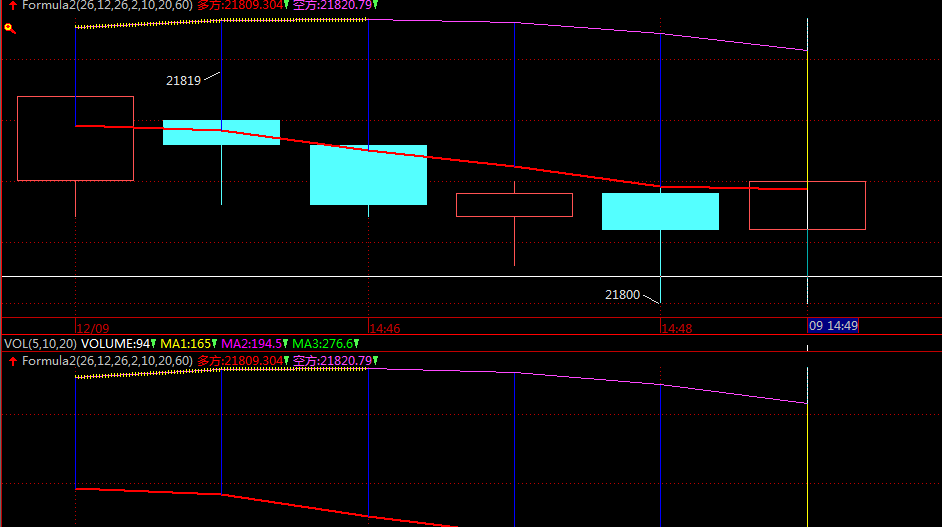Select the hollow red candle above the 12/09 label
This screenshot has height=527, width=942.
pos(76,138)
